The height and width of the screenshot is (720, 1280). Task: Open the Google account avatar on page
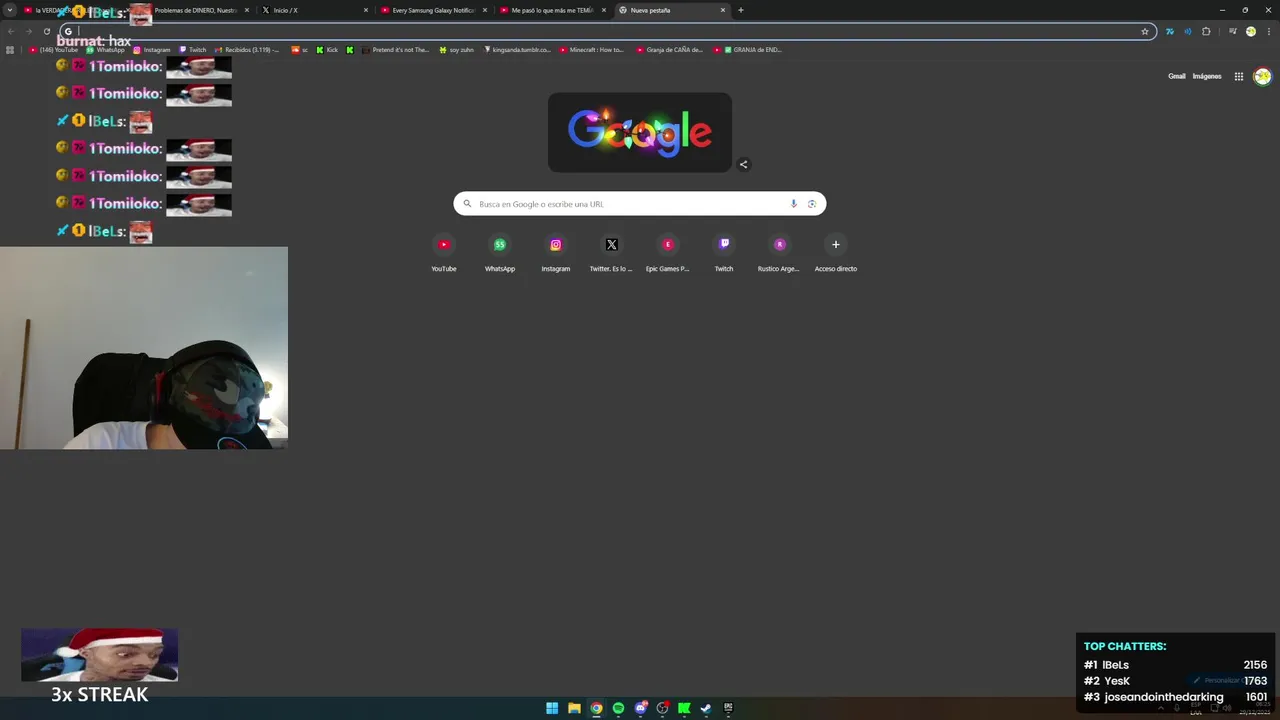click(x=1263, y=76)
